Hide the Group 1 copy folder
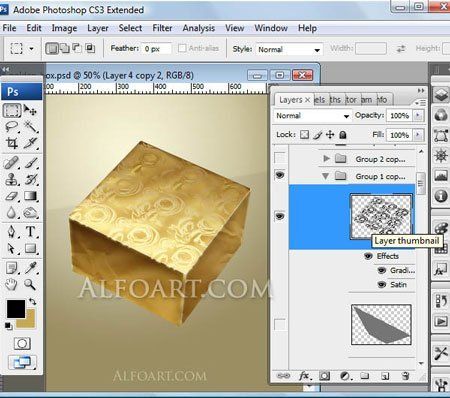This screenshot has width=450, height=398. click(x=280, y=175)
